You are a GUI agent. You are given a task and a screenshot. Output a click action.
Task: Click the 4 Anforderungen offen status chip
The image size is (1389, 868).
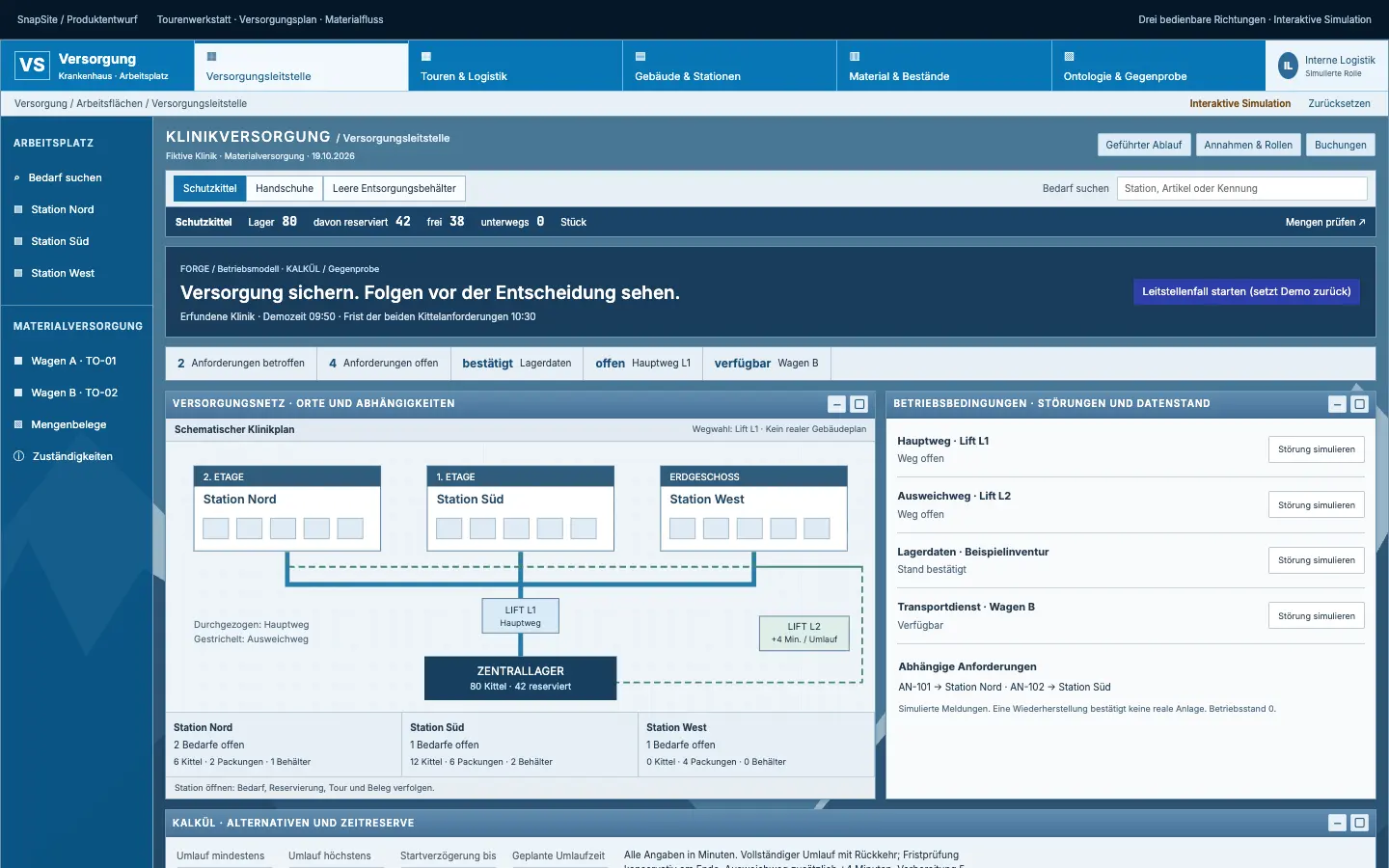[x=383, y=364]
